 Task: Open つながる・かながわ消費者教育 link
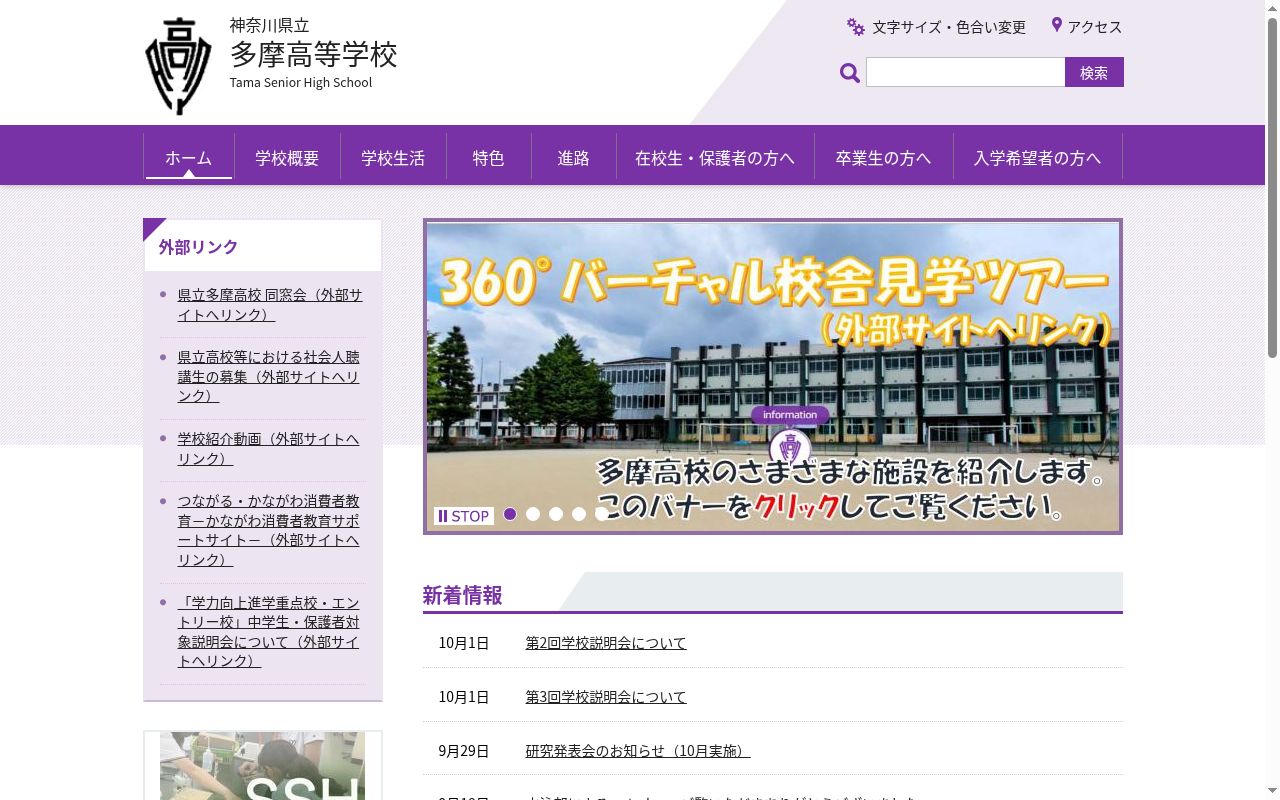pos(268,530)
